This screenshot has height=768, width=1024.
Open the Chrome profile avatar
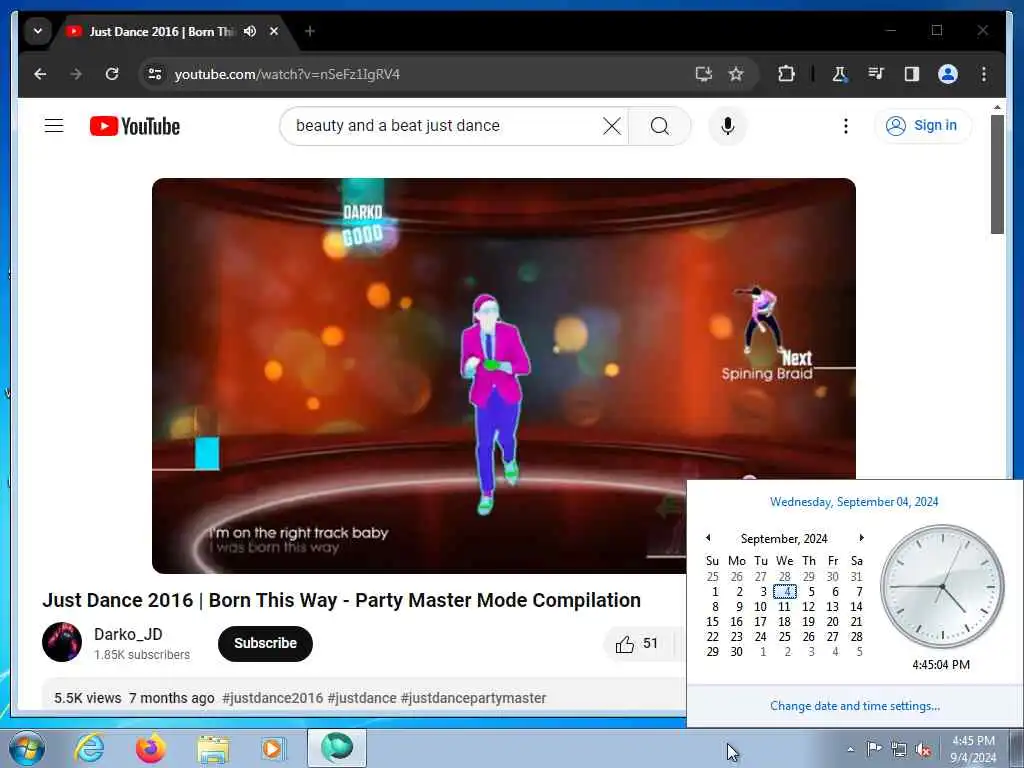[948, 74]
